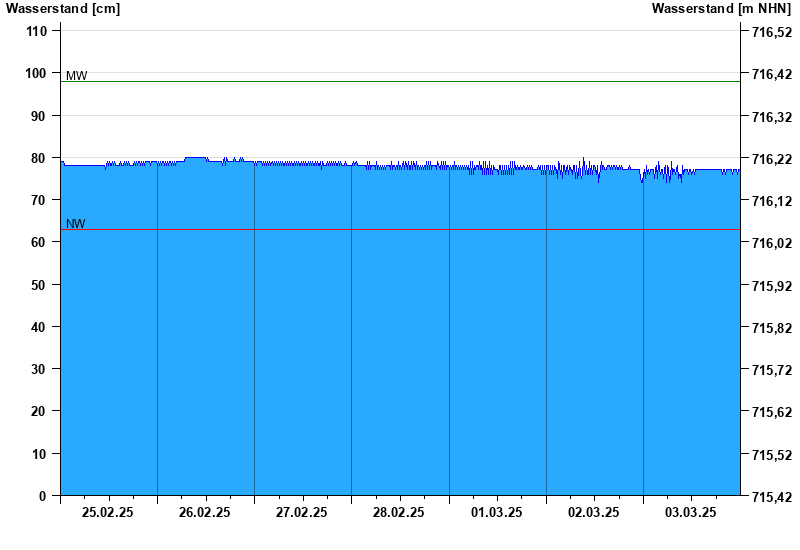This screenshot has width=800, height=550.
Task: Select the 30 left axis value
Action: [x=39, y=369]
